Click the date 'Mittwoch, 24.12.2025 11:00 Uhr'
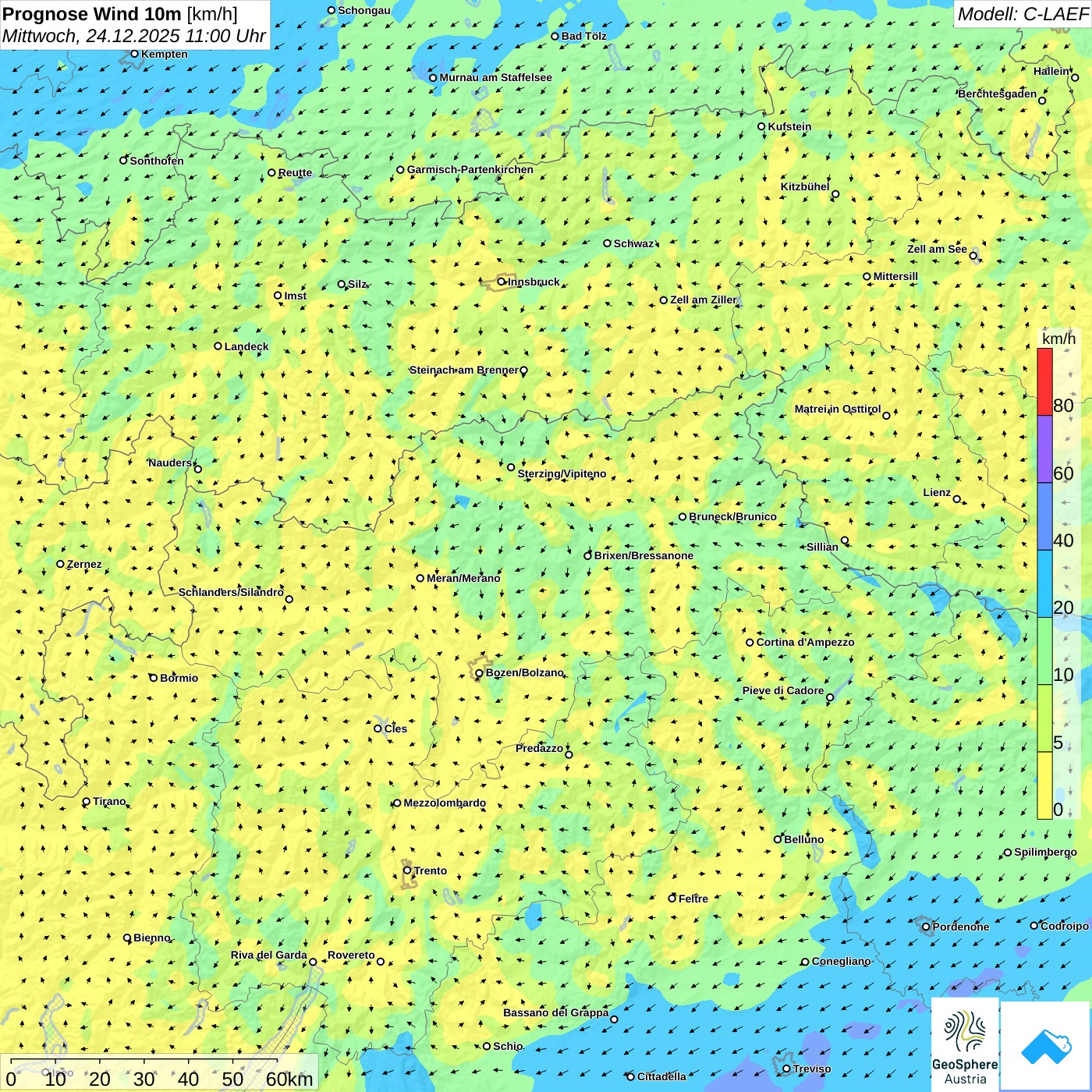1092x1092 pixels. coord(134,37)
